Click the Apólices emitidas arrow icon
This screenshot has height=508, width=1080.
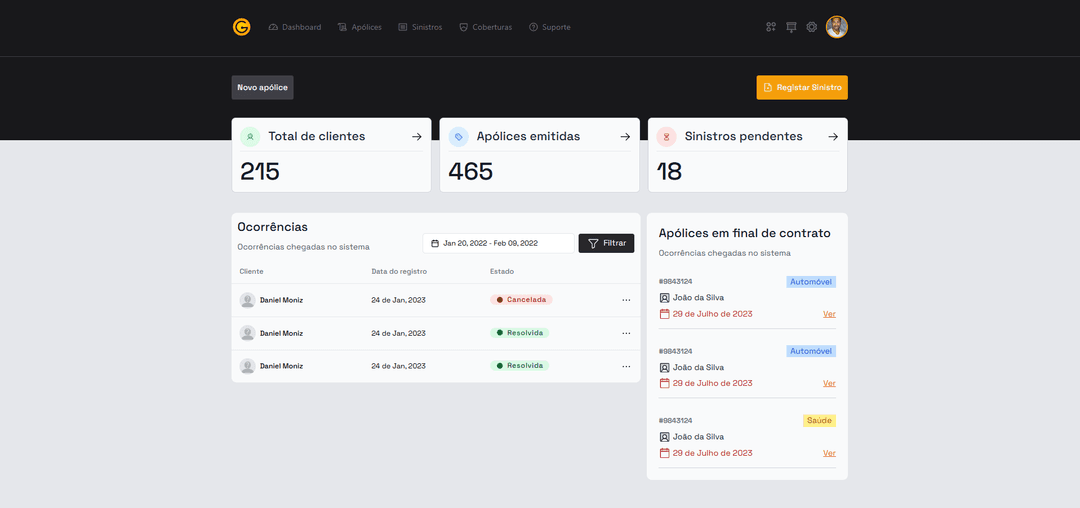[x=625, y=137]
